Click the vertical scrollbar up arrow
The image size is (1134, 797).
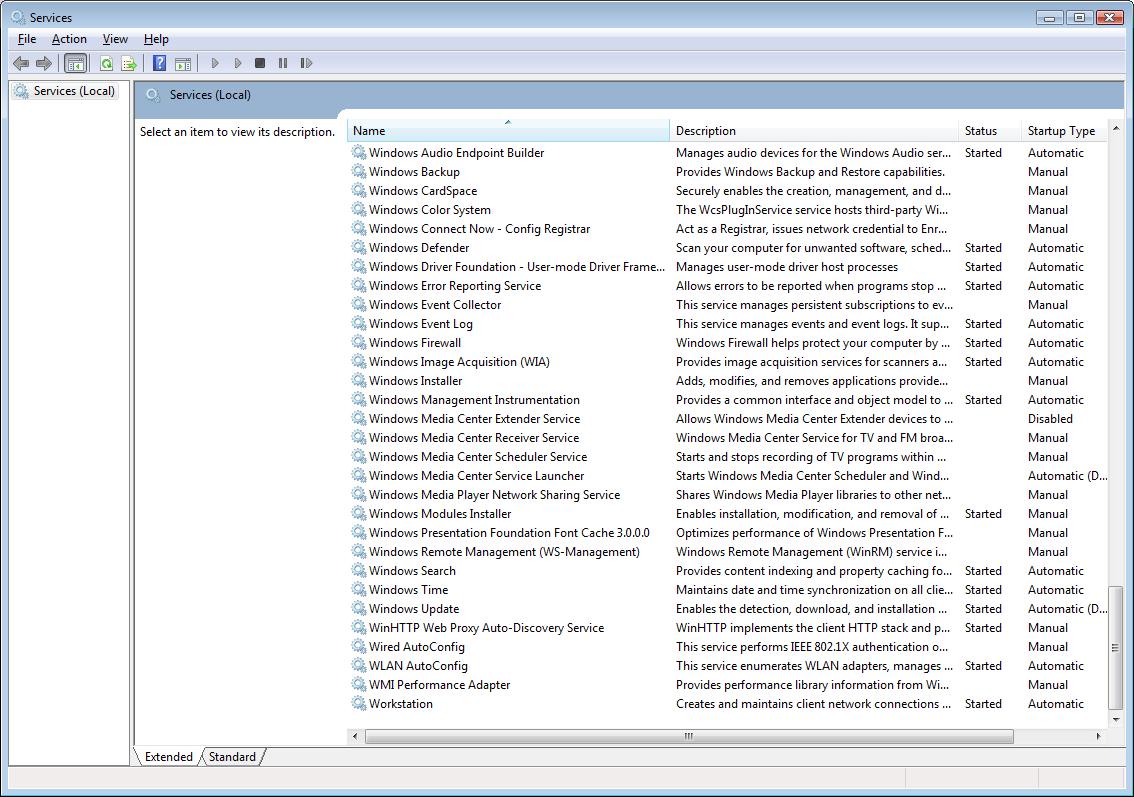click(x=1116, y=129)
